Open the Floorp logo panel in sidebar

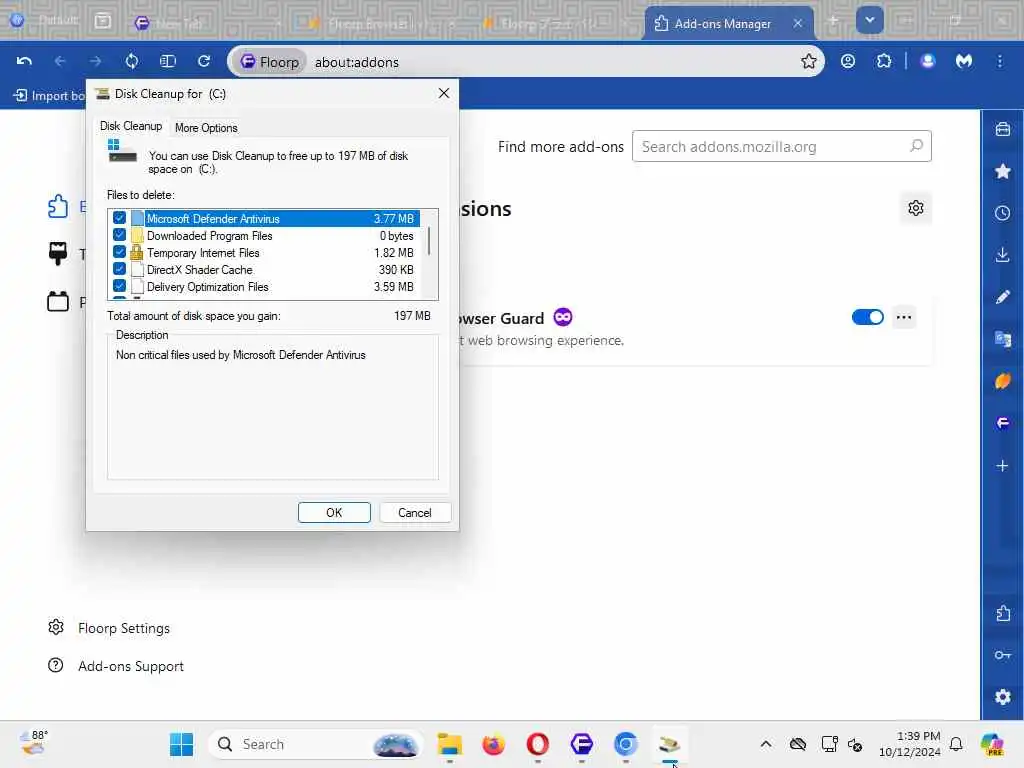[x=1002, y=423]
